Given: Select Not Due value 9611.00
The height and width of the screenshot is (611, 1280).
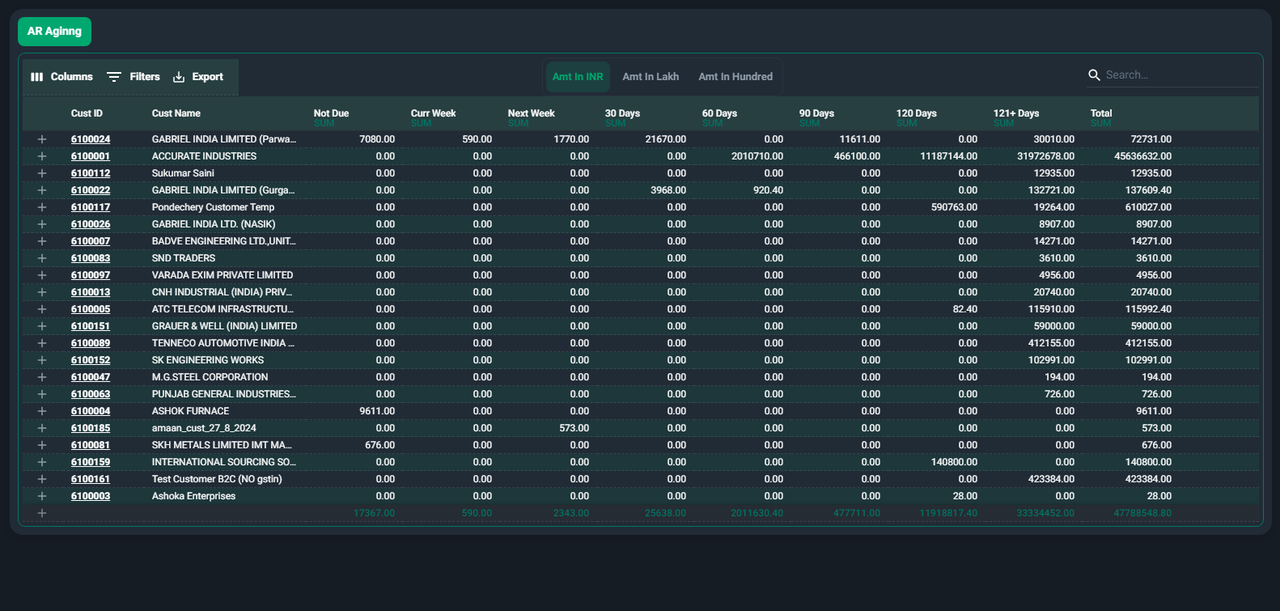Looking at the screenshot, I should click(377, 411).
